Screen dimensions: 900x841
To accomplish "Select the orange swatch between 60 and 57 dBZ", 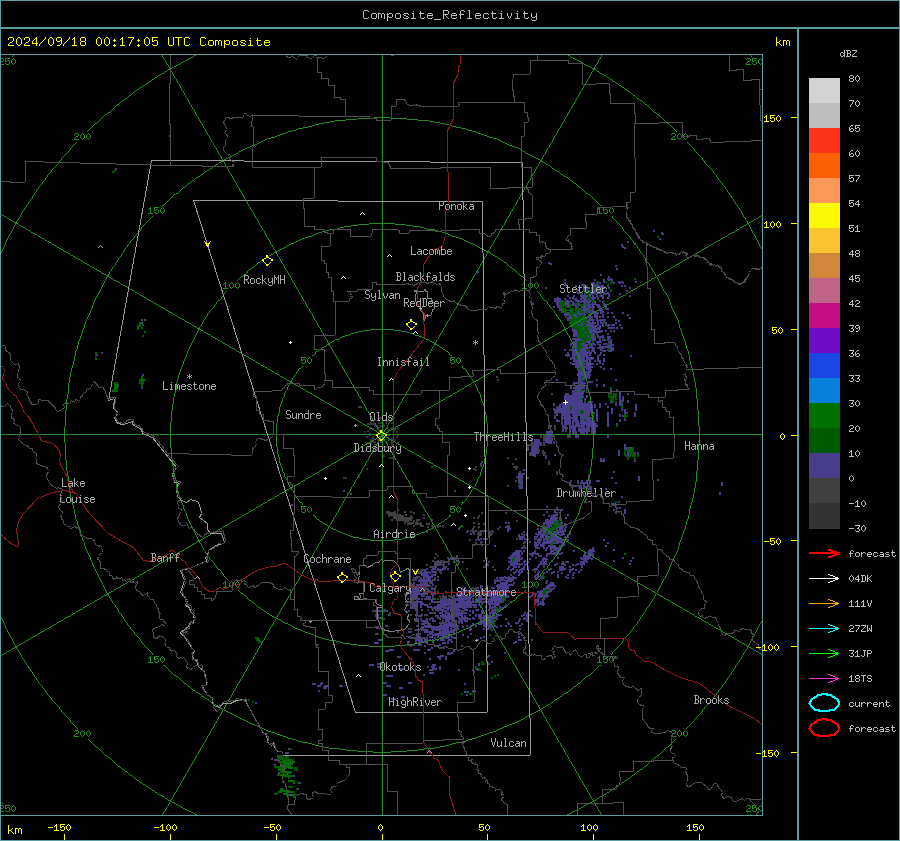I will [x=824, y=166].
